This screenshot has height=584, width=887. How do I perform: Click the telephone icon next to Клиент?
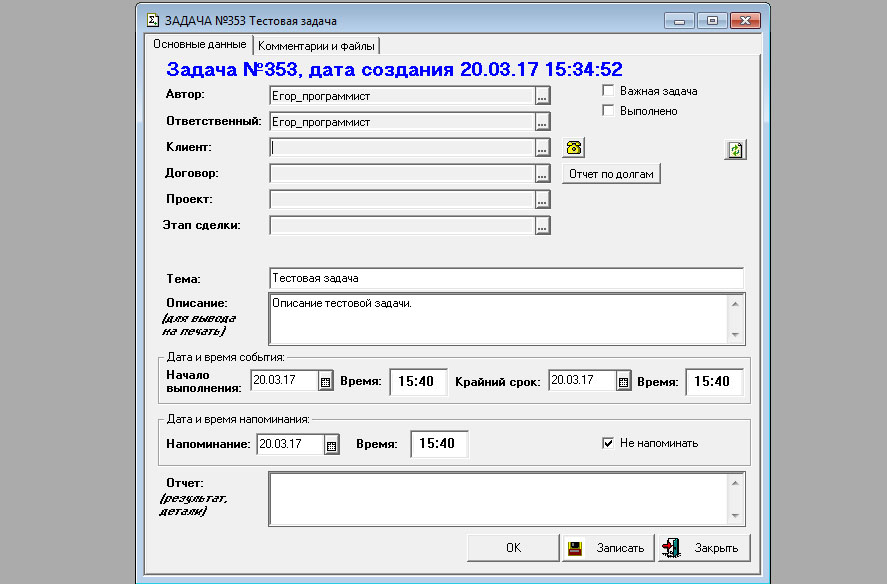[573, 147]
